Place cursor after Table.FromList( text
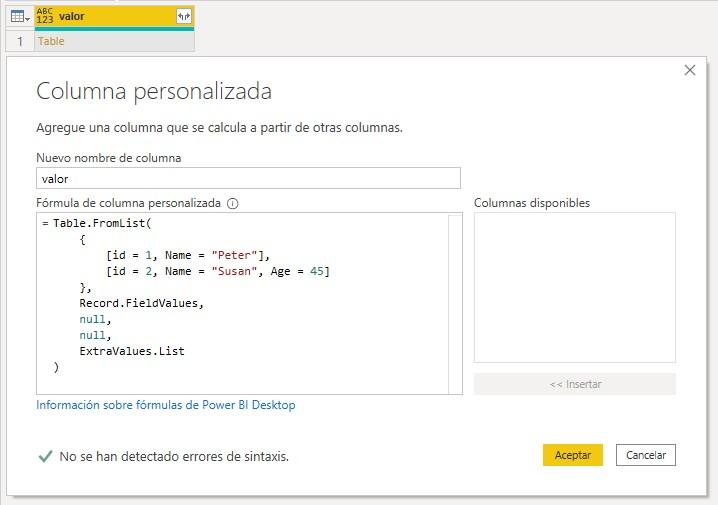The height and width of the screenshot is (505, 718). 152,223
